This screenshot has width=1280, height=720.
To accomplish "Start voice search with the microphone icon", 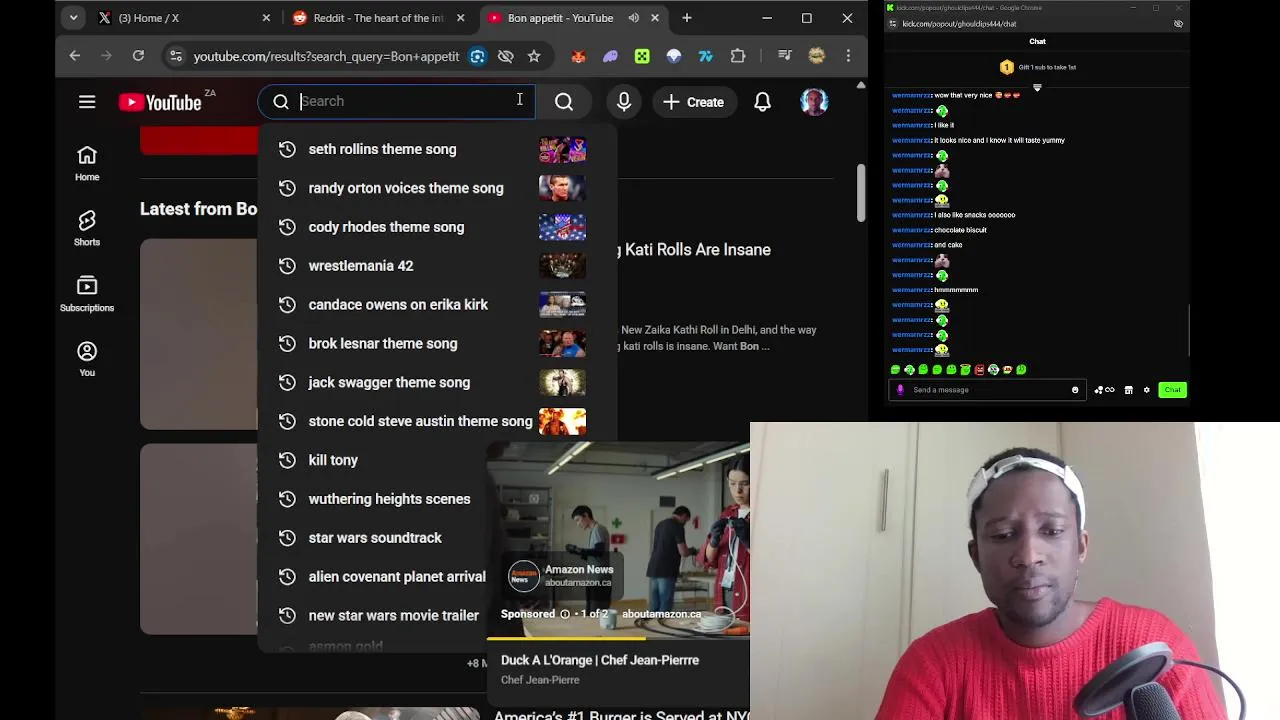I will coord(624,102).
